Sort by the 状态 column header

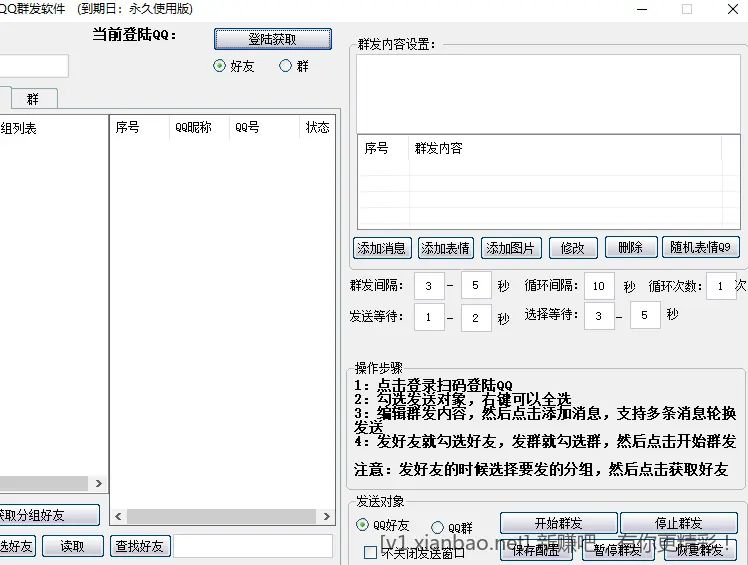pos(317,127)
